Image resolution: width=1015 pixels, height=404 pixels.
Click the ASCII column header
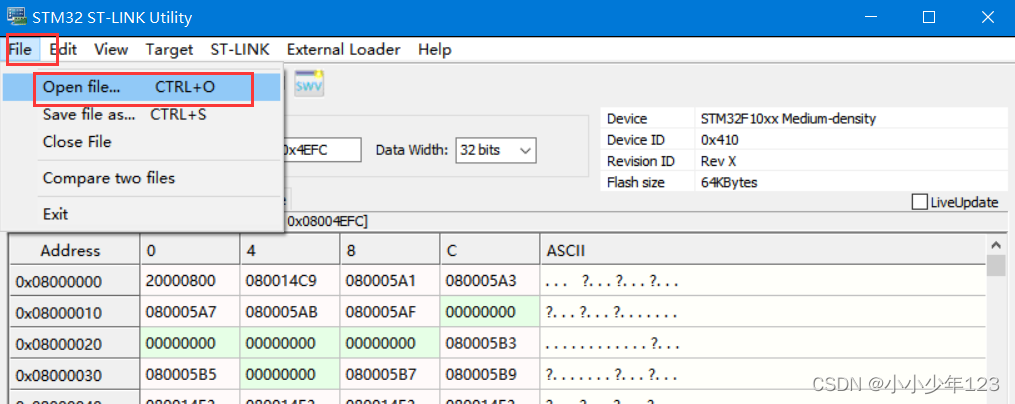pyautogui.click(x=762, y=250)
